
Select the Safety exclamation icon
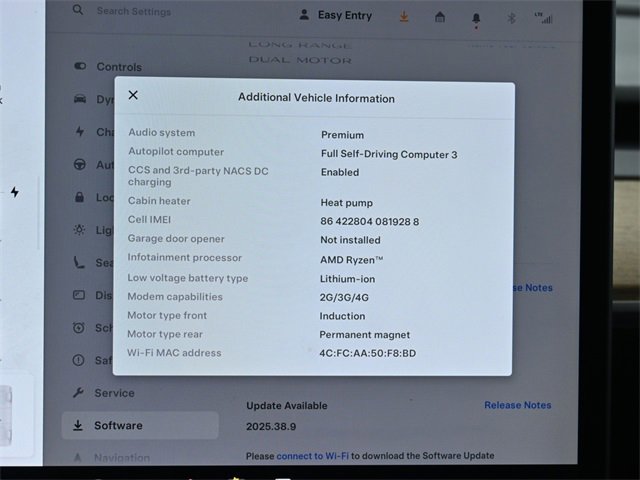(78, 360)
